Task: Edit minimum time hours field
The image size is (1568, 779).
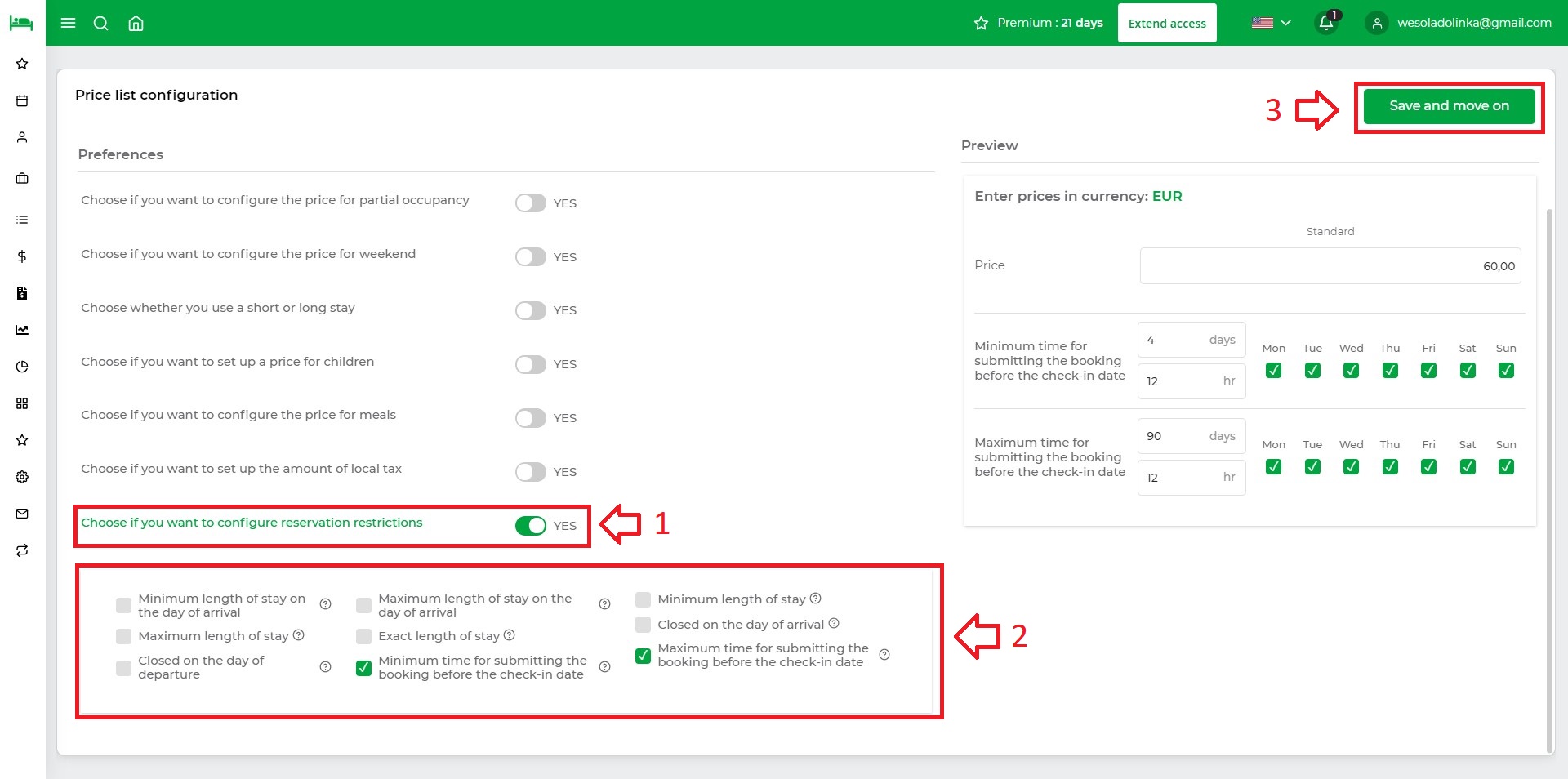Action: click(1192, 381)
